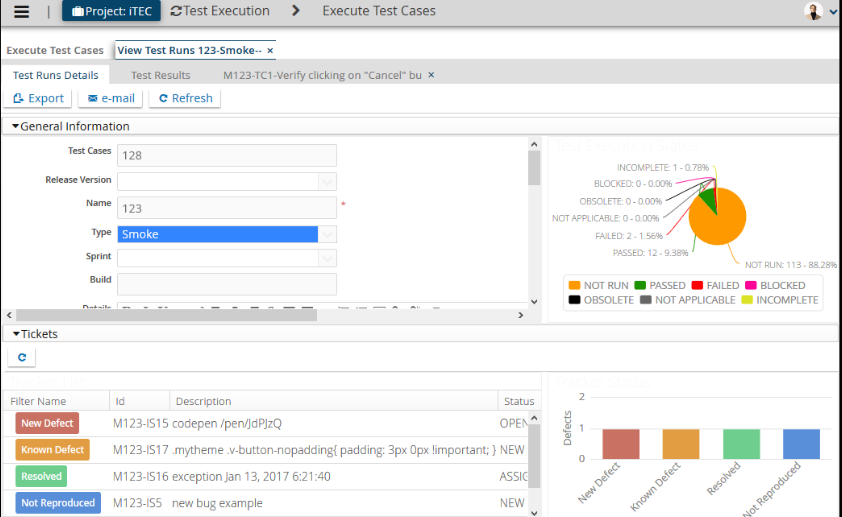Expand the user profile dropdown arrow
Viewport: 842px width, 517px height.
833,12
